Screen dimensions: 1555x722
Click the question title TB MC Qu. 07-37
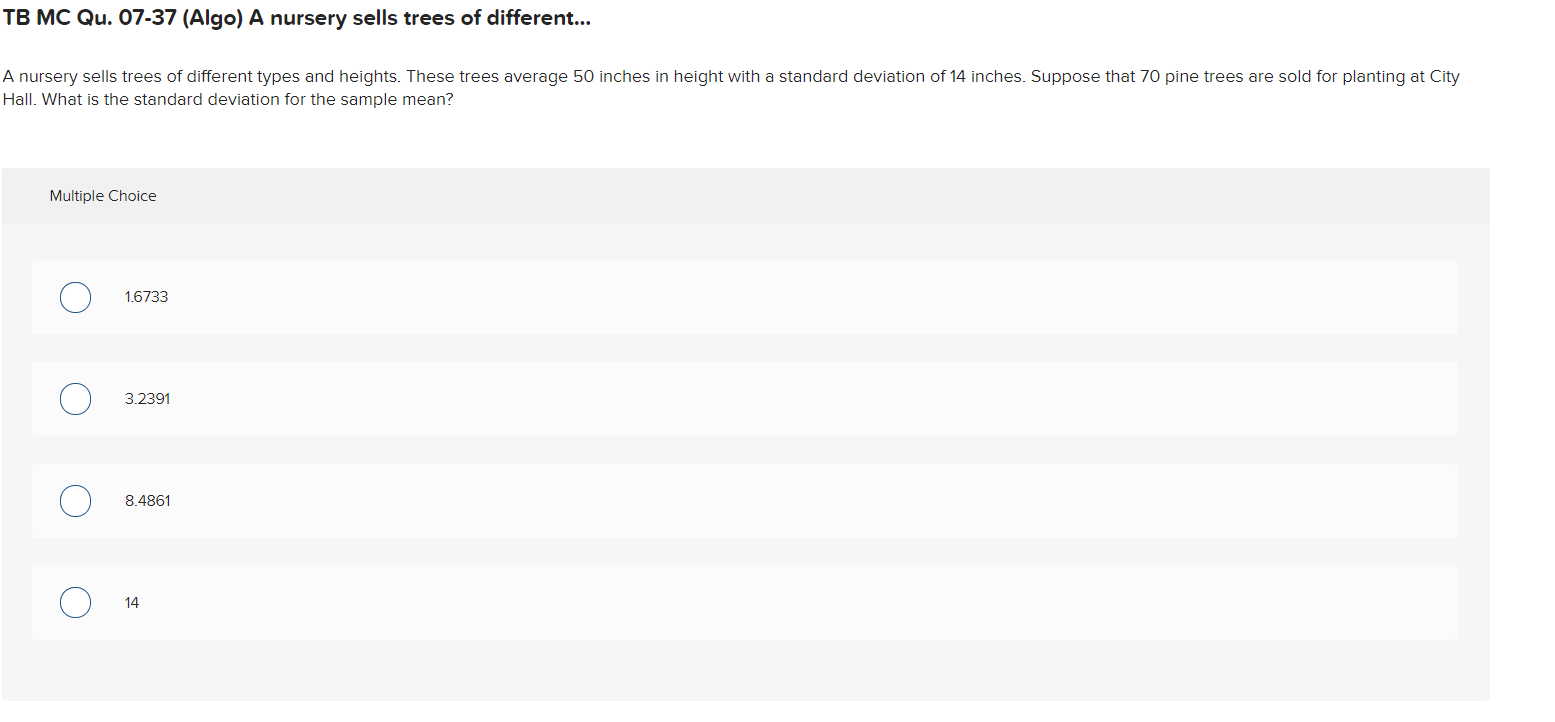pyautogui.click(x=295, y=17)
